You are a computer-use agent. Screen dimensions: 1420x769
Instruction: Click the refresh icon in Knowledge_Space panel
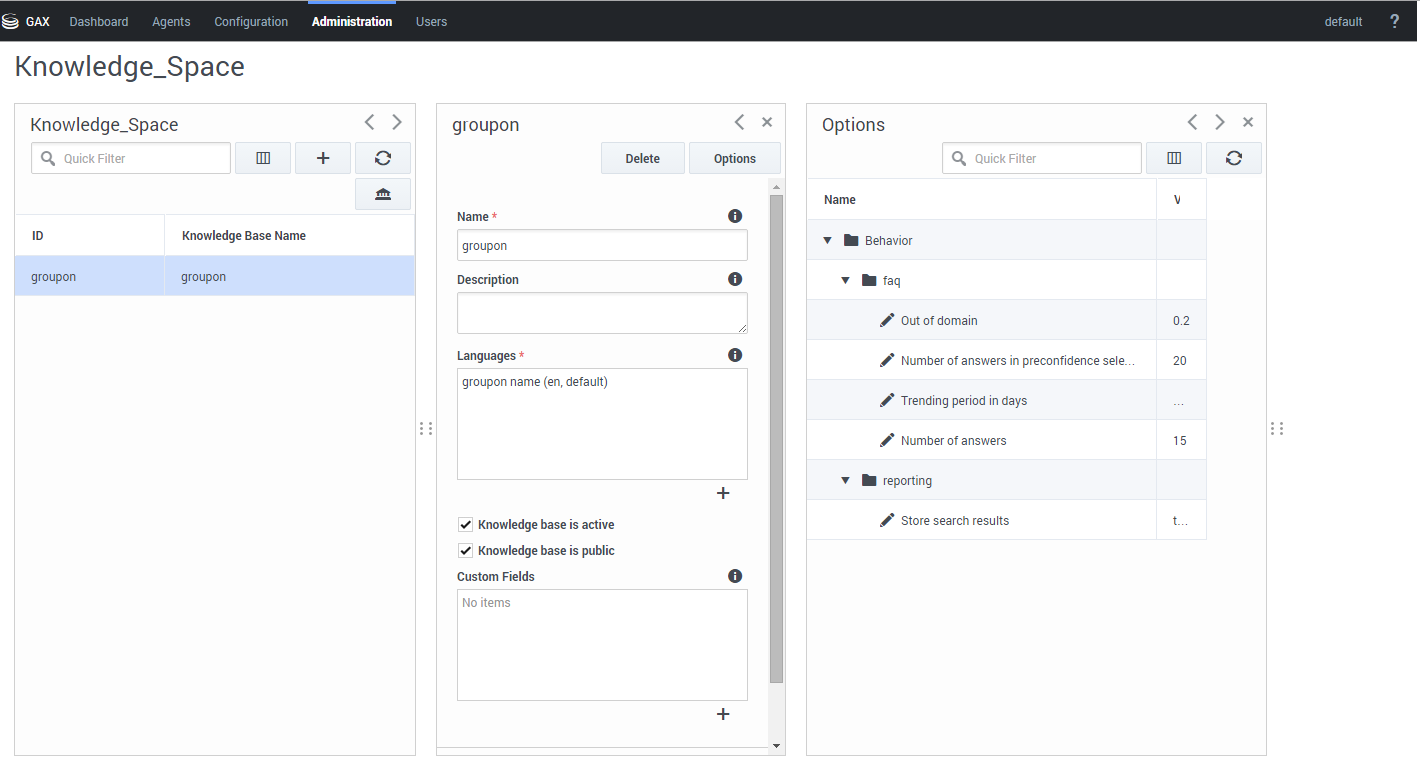point(382,158)
